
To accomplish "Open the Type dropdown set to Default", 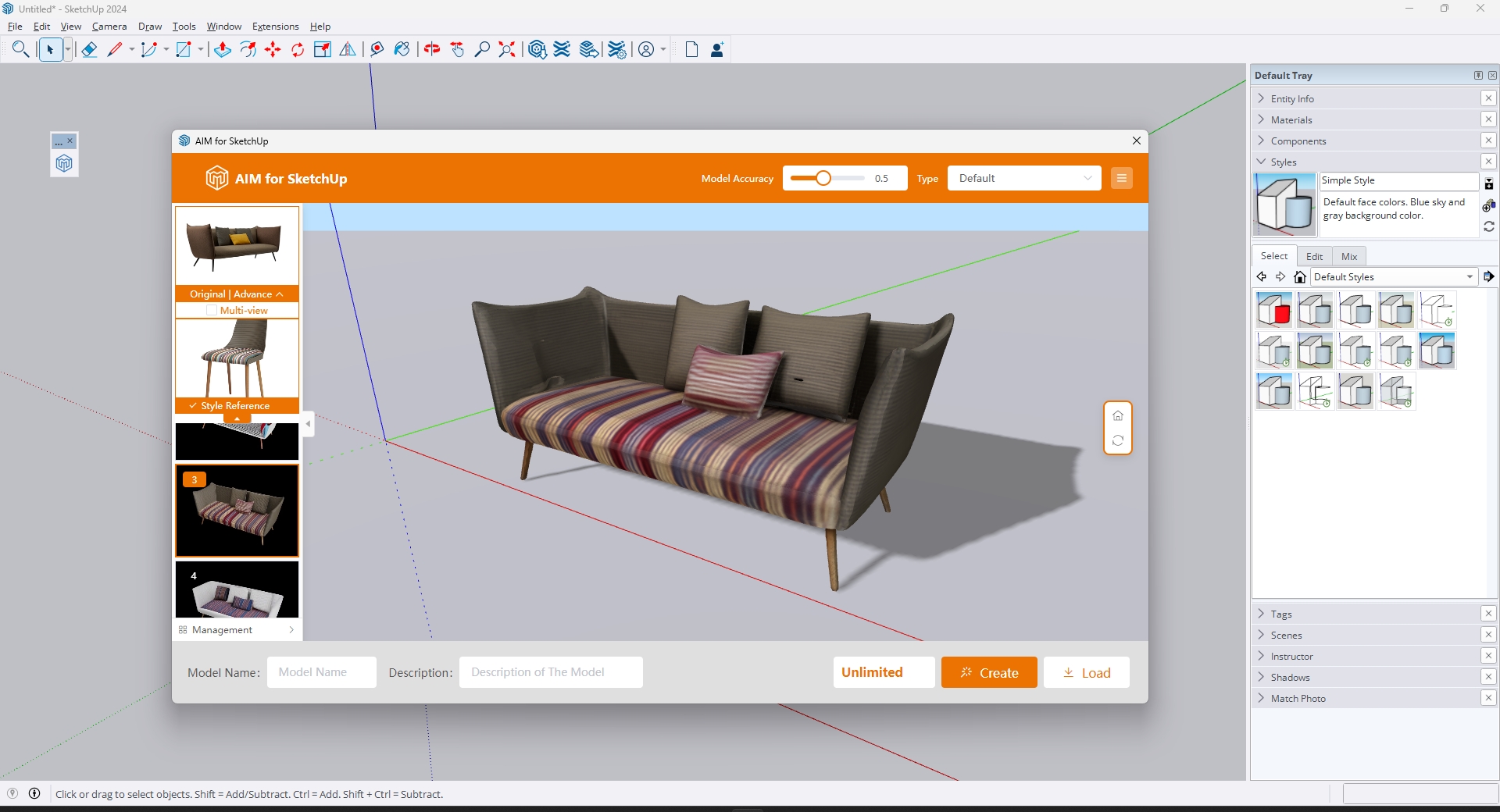I will click(x=1023, y=178).
